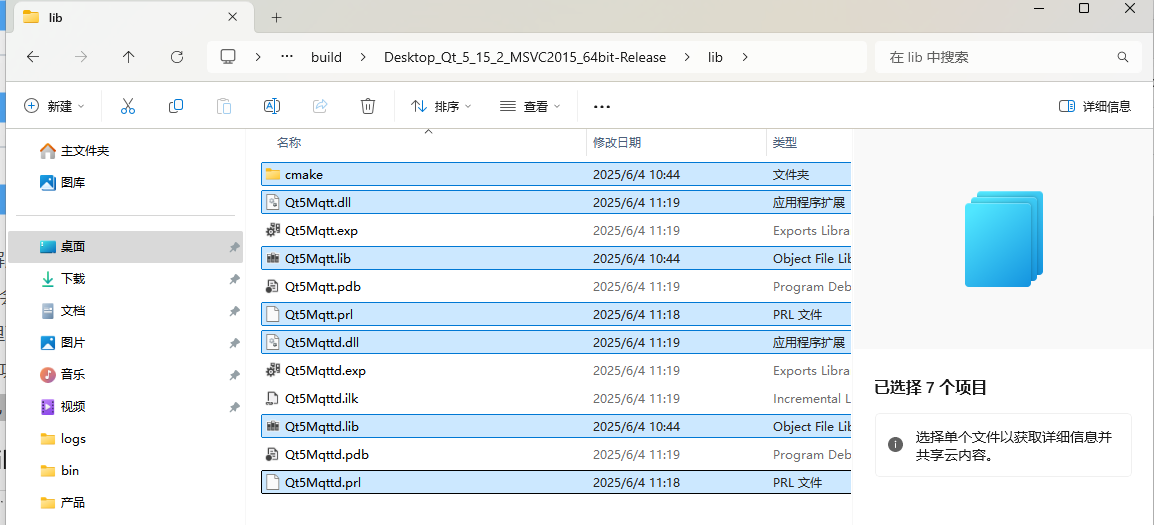The width and height of the screenshot is (1154, 525).
Task: Open the See more ellipsis toolbar menu
Action: tap(601, 106)
